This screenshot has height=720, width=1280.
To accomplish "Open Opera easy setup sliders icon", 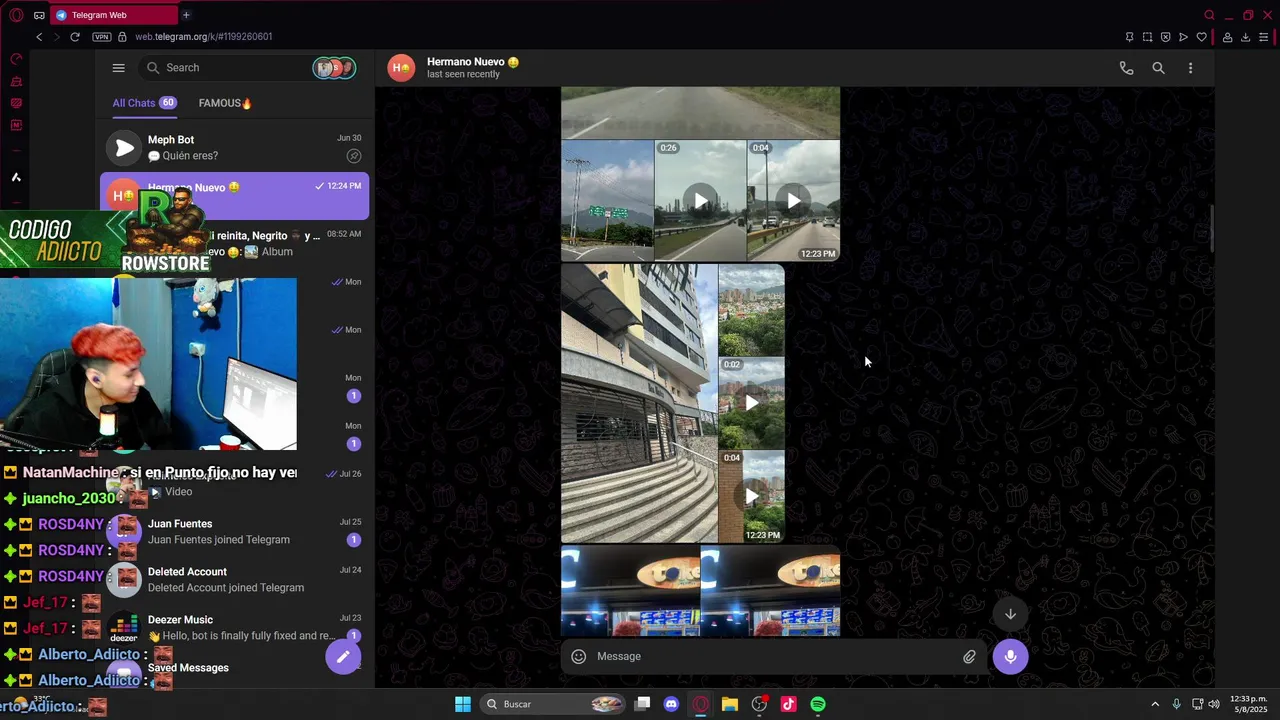I will (1264, 37).
